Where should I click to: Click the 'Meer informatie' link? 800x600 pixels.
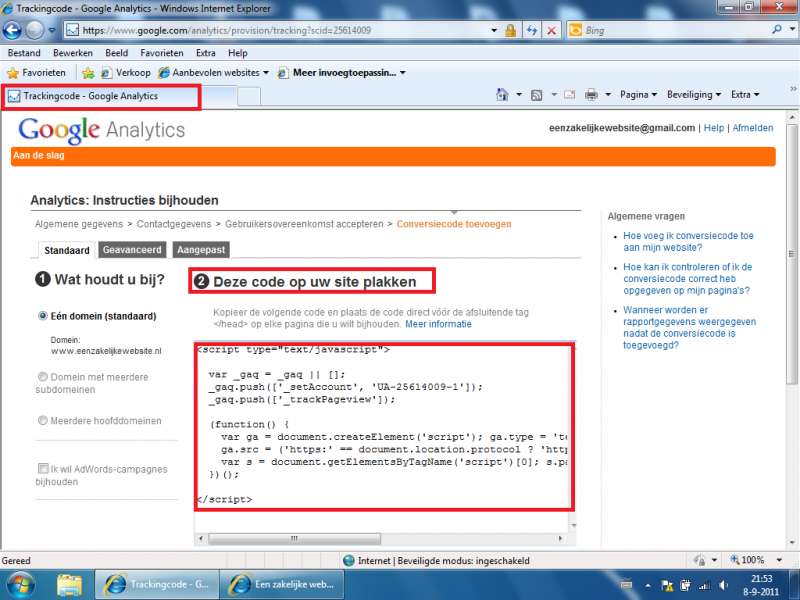(x=438, y=324)
